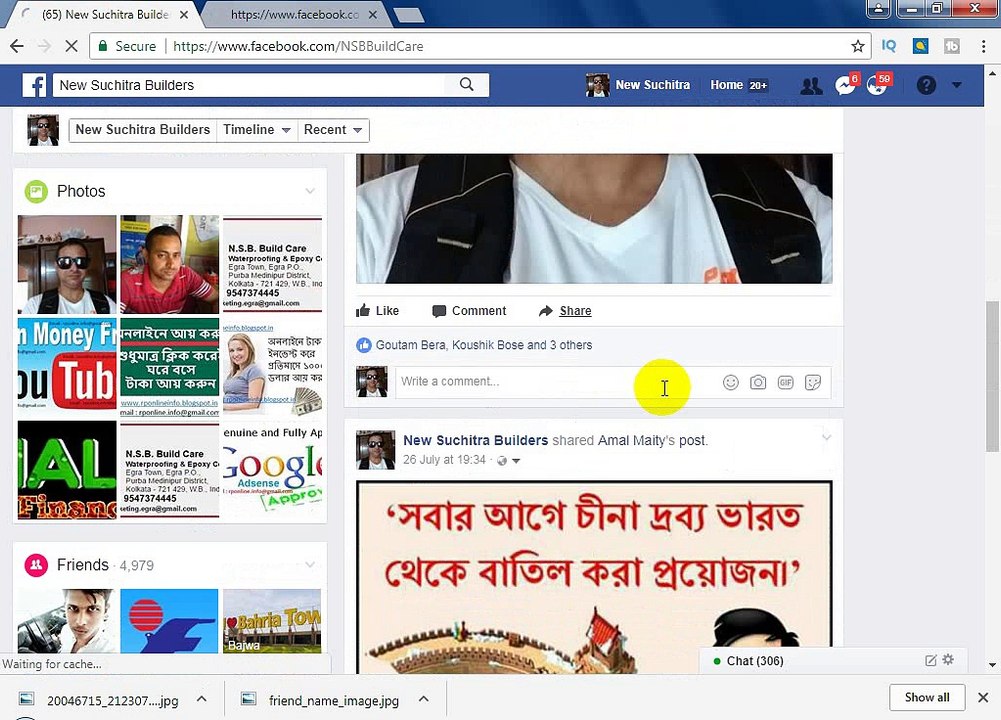Close the downloads bar
Viewport: 1001px width, 720px height.
click(983, 698)
